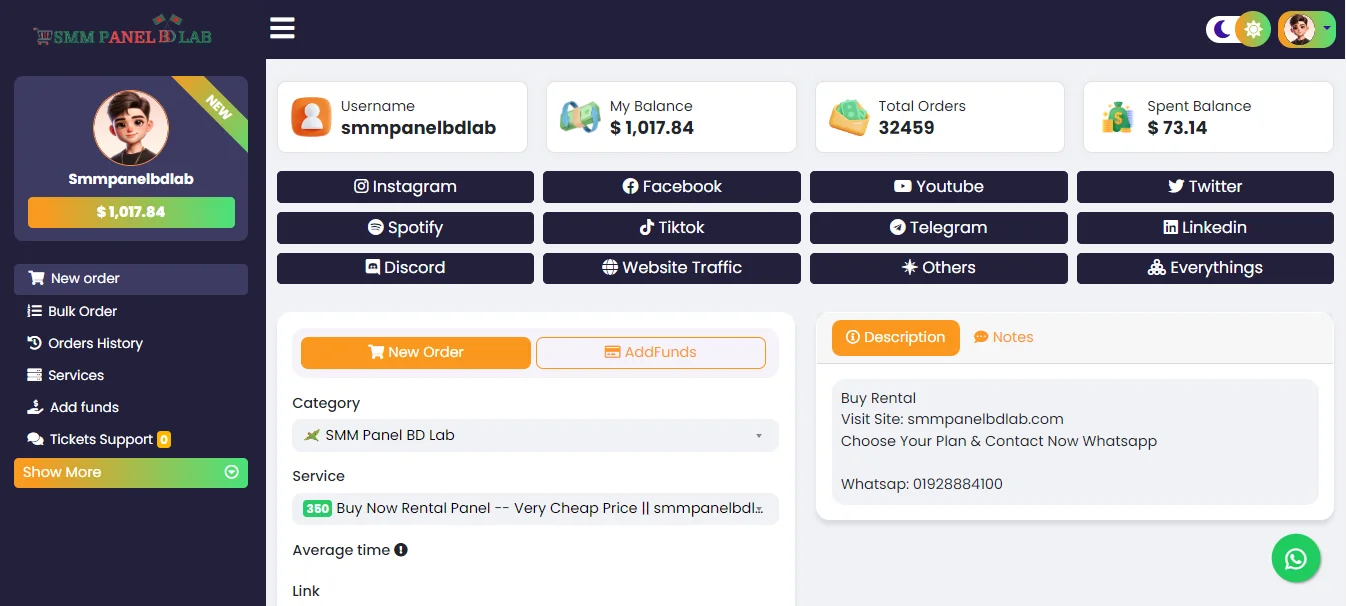
Task: Select the Youtube category button
Action: 938,187
